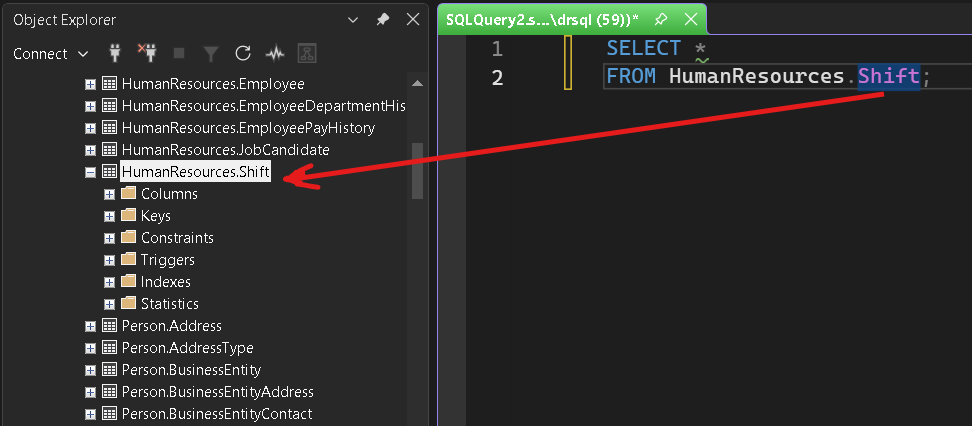Select HumanResources.JobCandidate table row

pos(226,149)
